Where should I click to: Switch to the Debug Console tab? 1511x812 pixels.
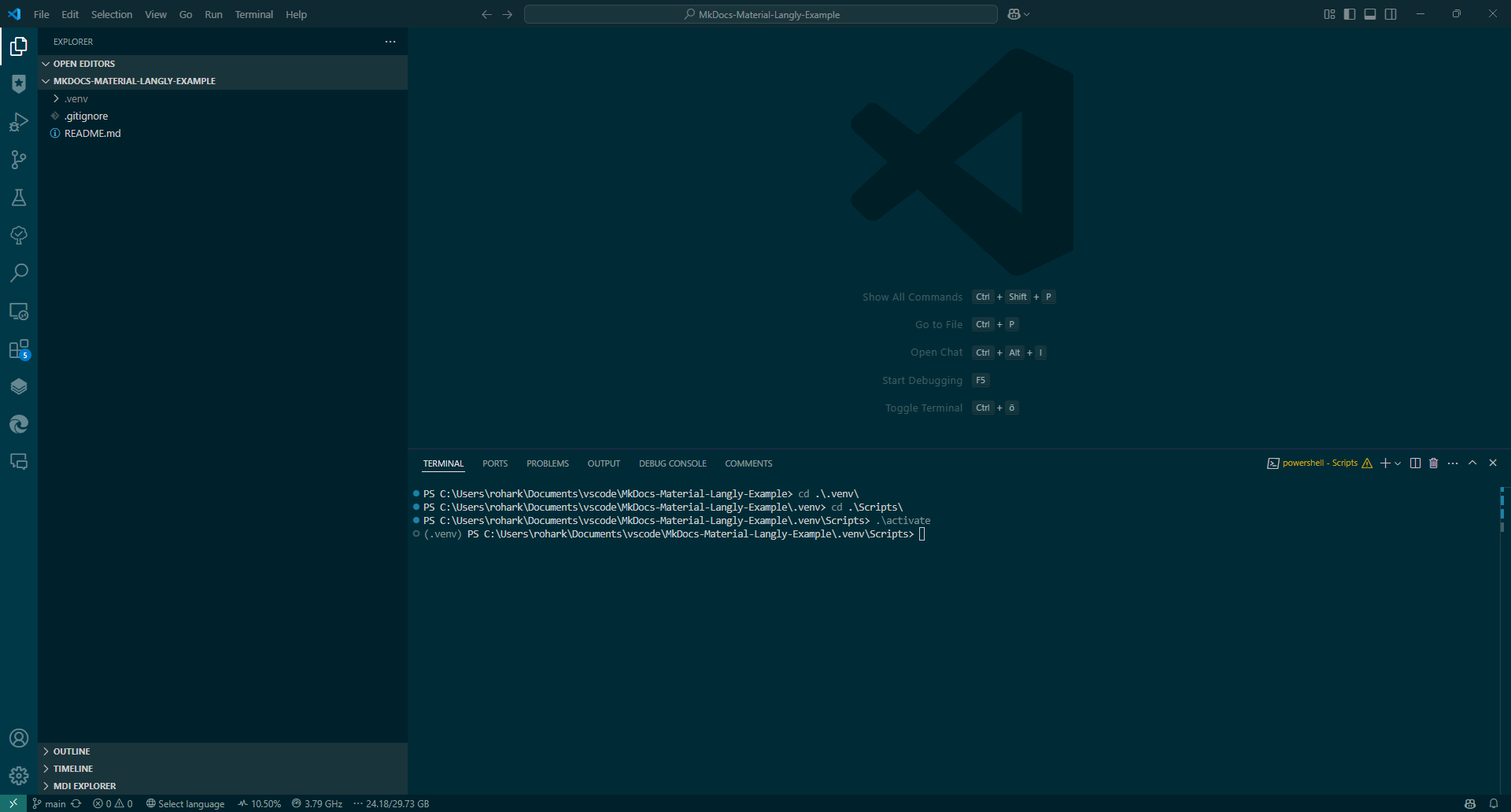pos(673,463)
